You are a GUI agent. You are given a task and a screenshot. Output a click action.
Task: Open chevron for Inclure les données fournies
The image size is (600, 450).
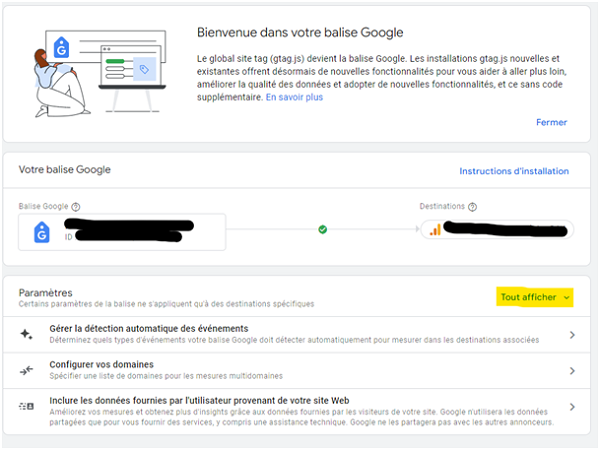(x=572, y=407)
